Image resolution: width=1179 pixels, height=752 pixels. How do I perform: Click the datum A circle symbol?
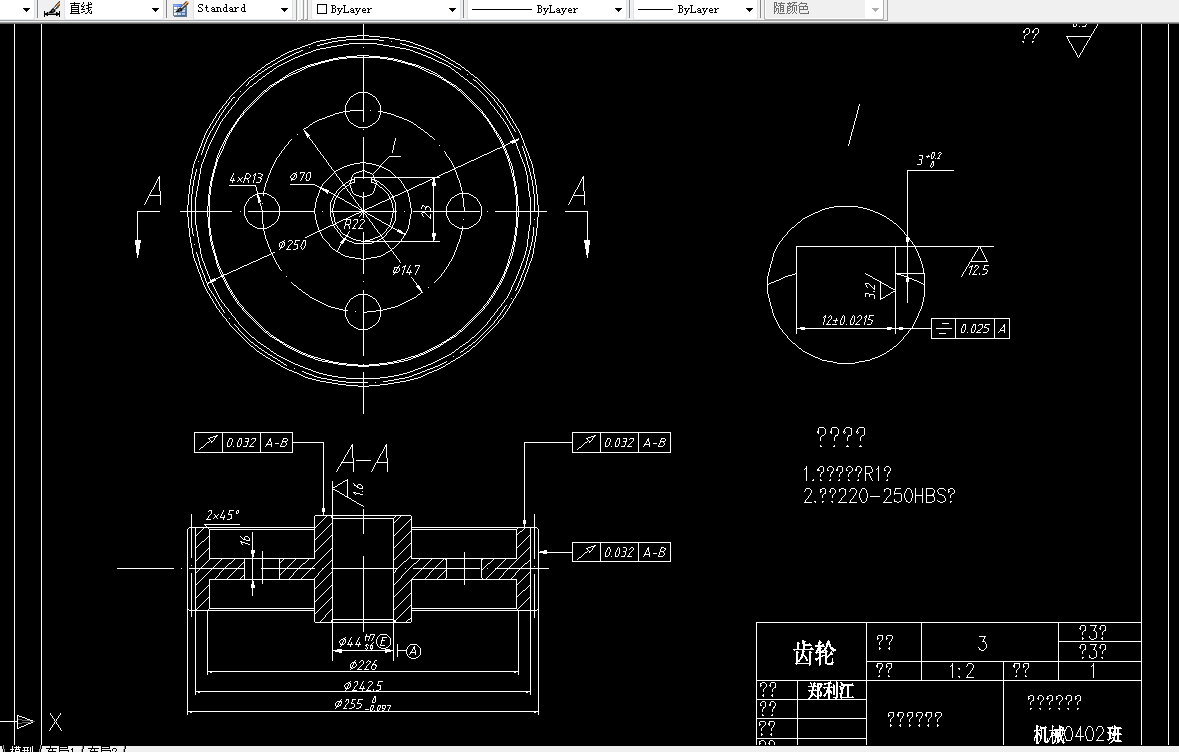pos(414,651)
